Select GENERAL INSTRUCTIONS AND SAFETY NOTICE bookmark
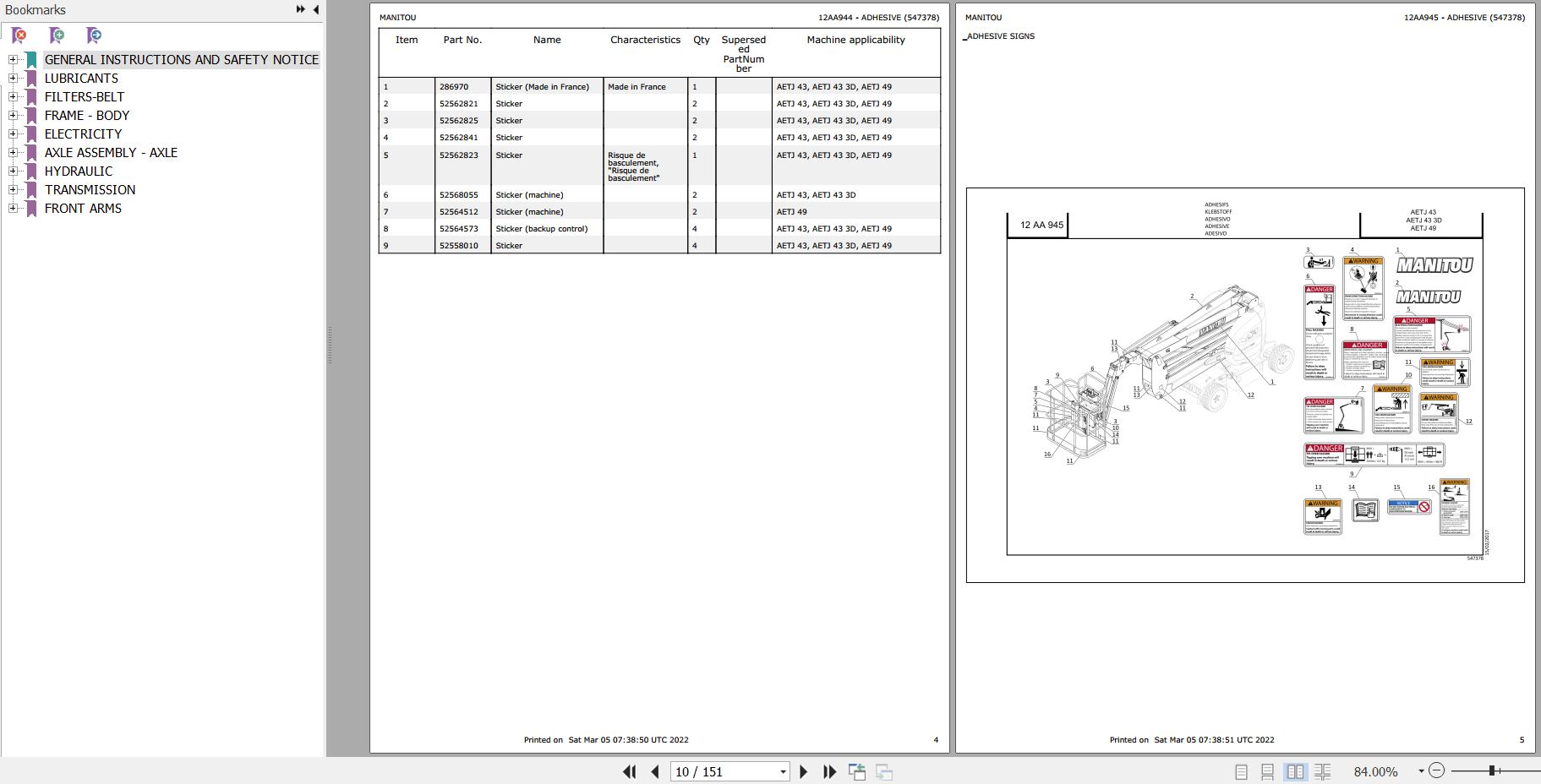1541x784 pixels. [182, 59]
